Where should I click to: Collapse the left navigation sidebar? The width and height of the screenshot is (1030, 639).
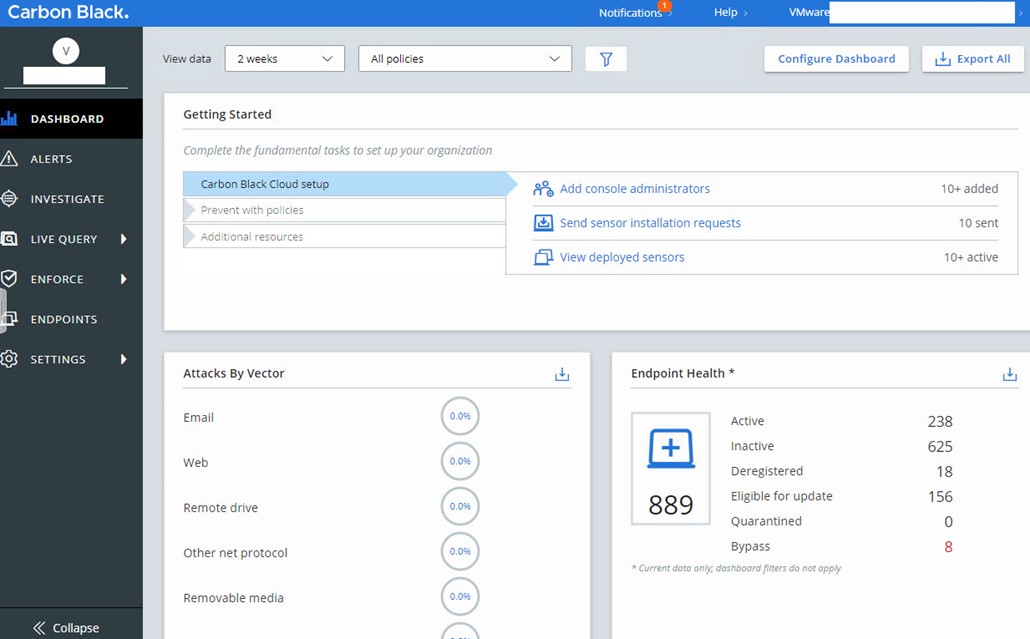(x=66, y=628)
